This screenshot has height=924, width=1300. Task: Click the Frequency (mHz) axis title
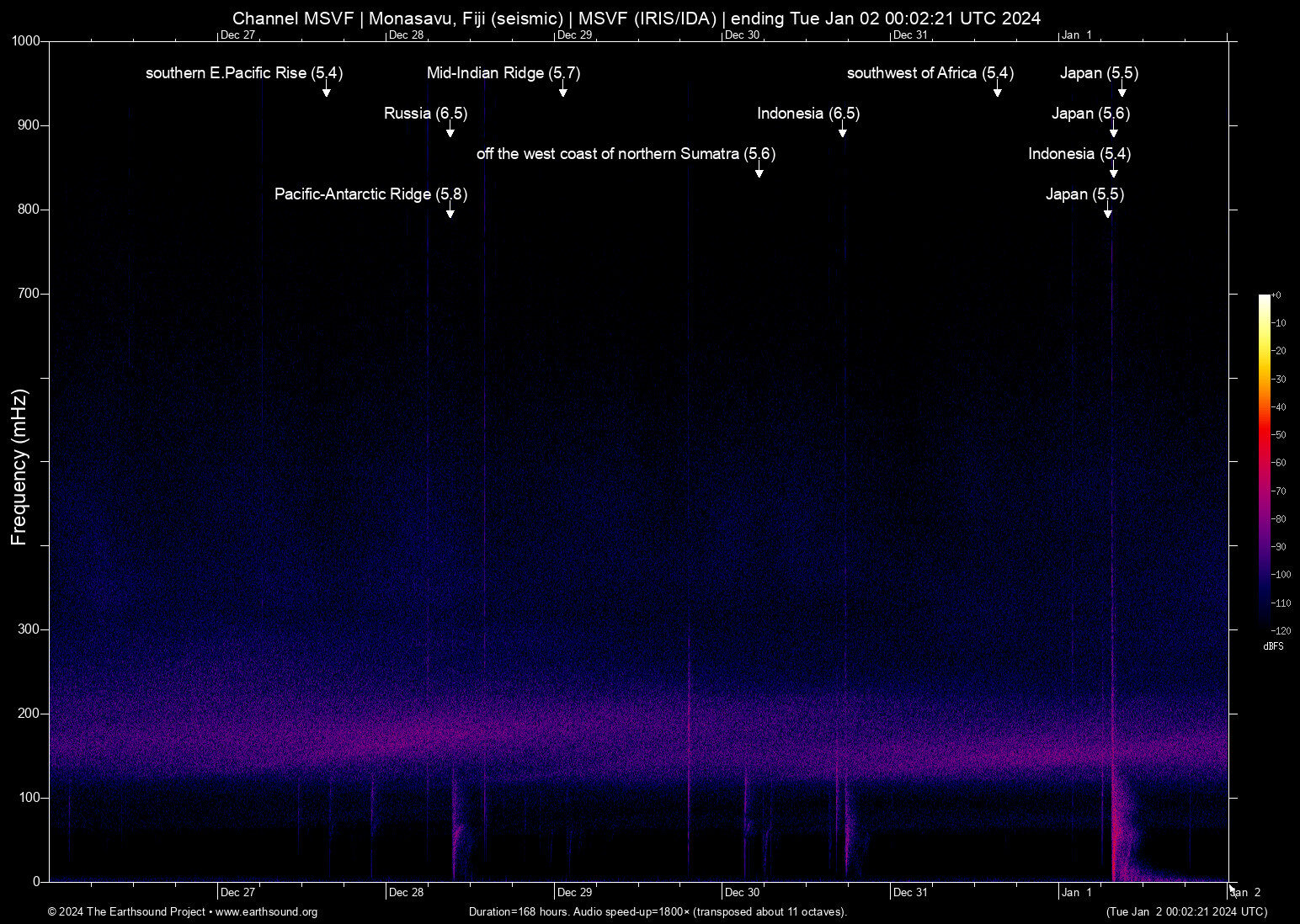[x=19, y=467]
